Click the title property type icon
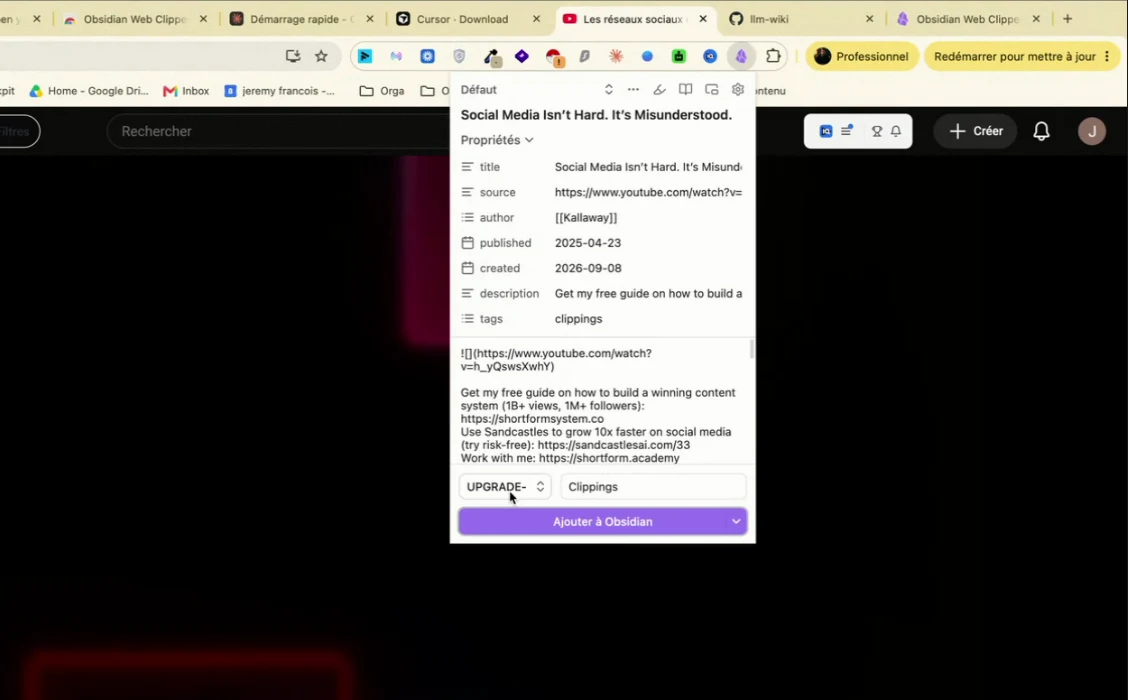 pos(468,167)
